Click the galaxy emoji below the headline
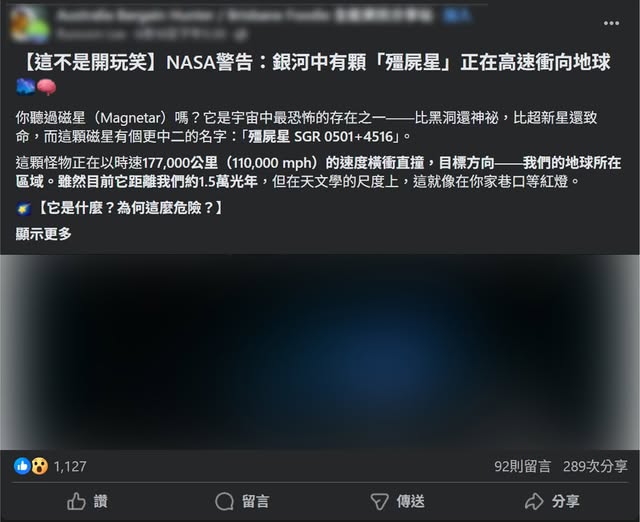Image resolution: width=640 pixels, height=522 pixels. click(x=26, y=87)
